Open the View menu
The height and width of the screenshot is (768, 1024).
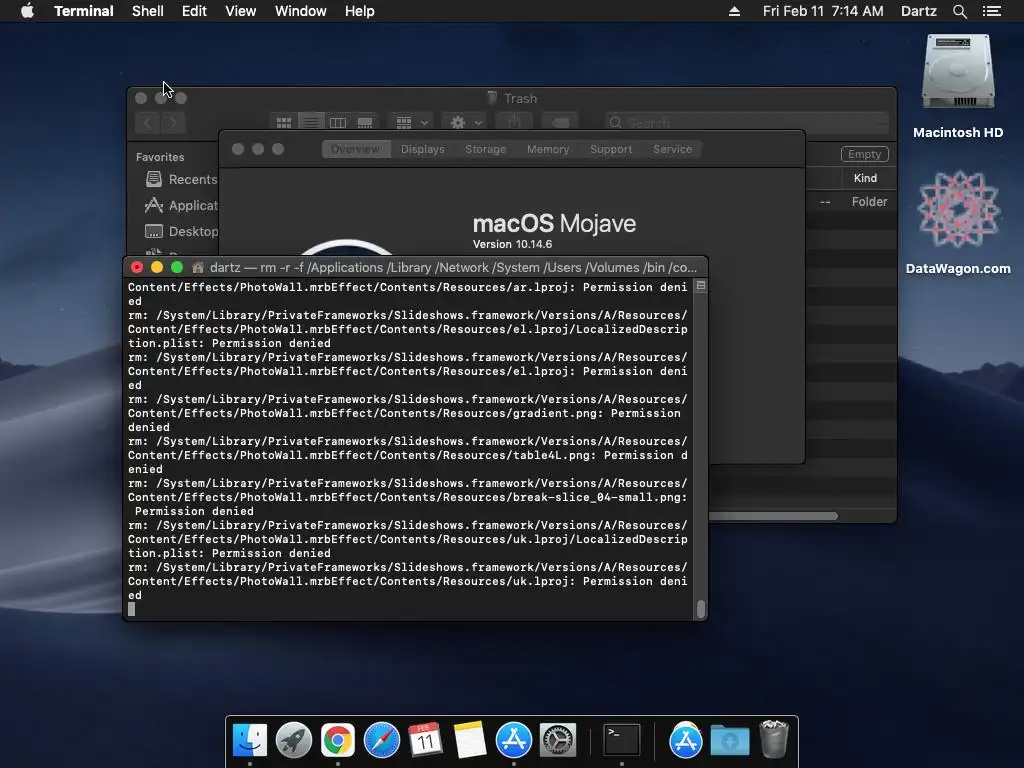240,11
